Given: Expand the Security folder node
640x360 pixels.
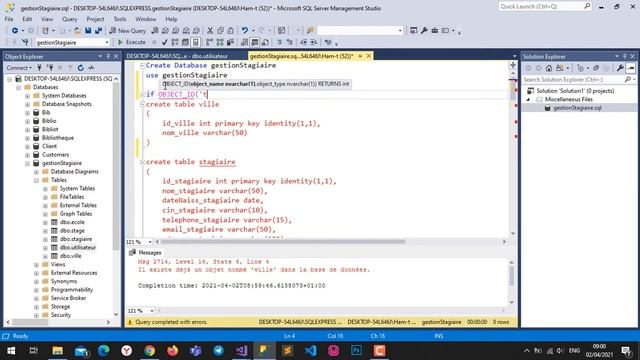Looking at the screenshot, I should pyautogui.click(x=36, y=315).
